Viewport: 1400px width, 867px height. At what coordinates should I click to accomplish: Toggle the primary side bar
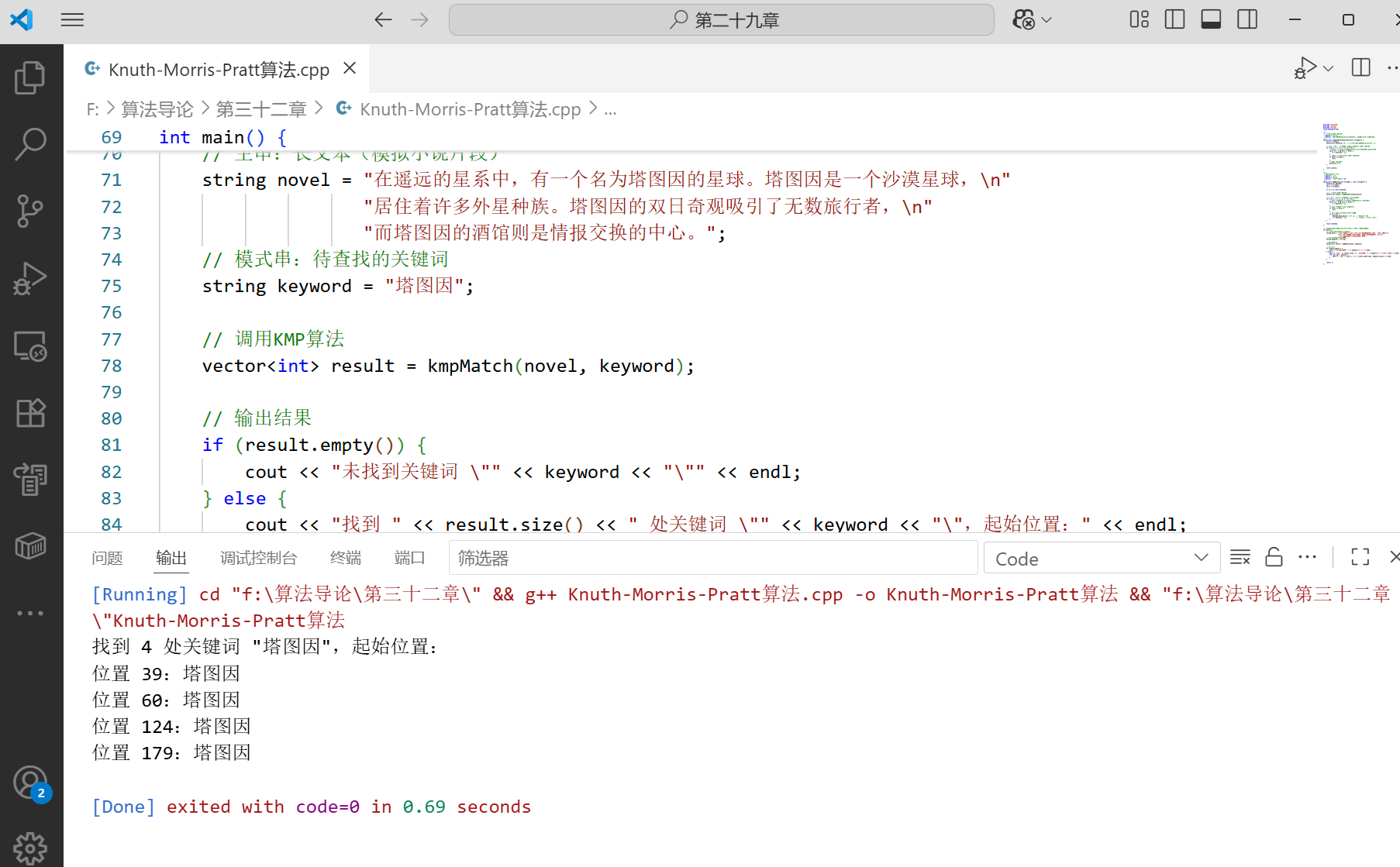tap(1174, 20)
